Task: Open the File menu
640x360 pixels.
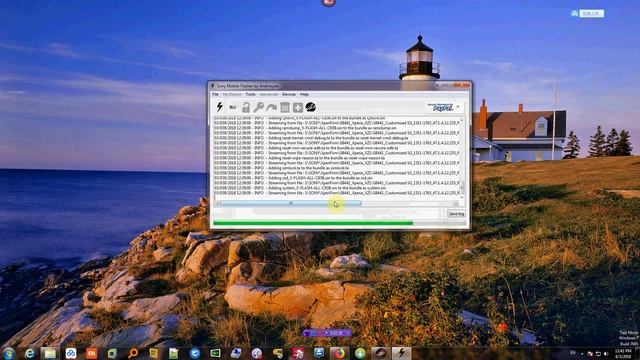Action: pos(215,94)
